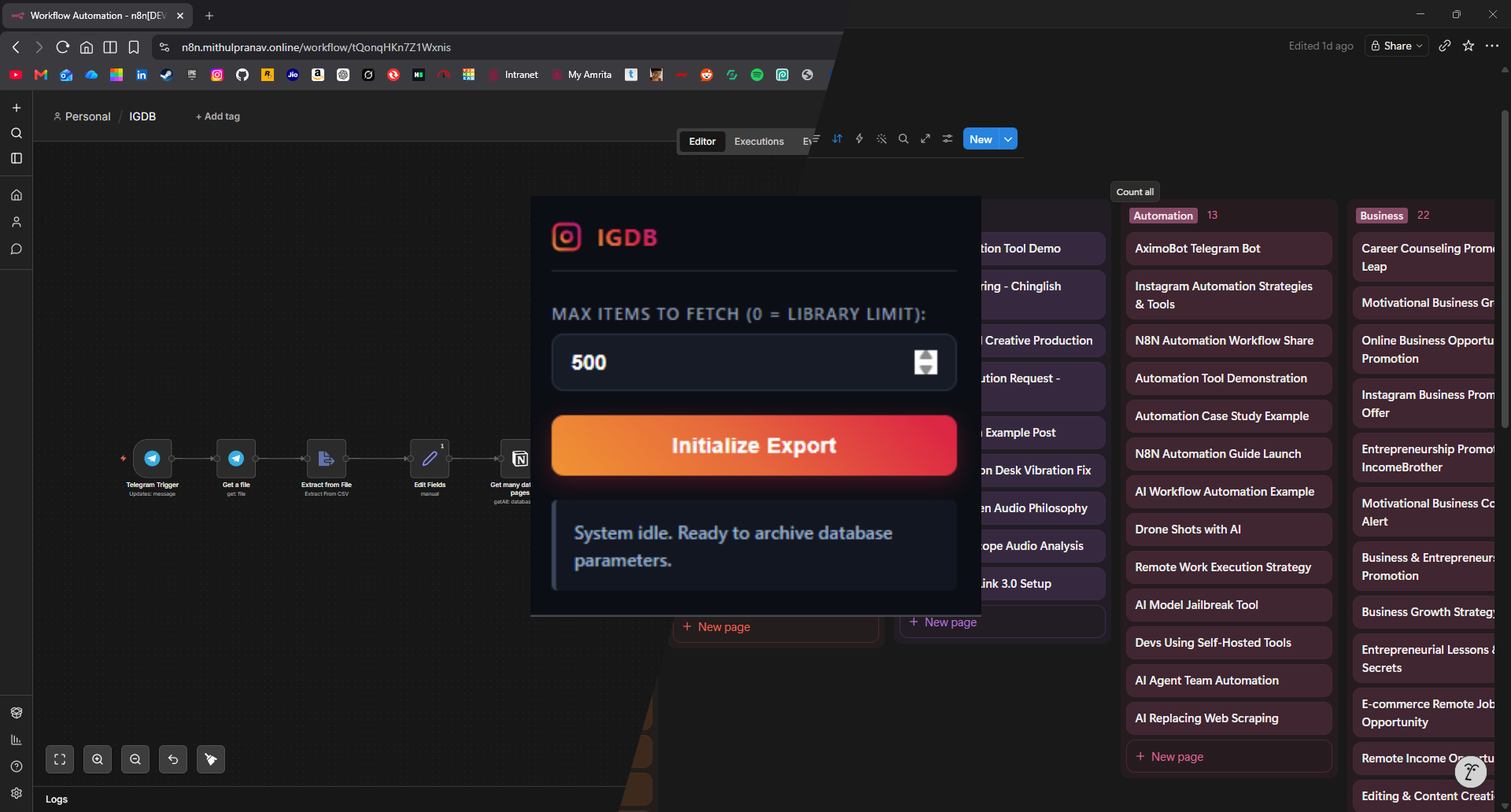Click the Notion database search icon

click(903, 138)
